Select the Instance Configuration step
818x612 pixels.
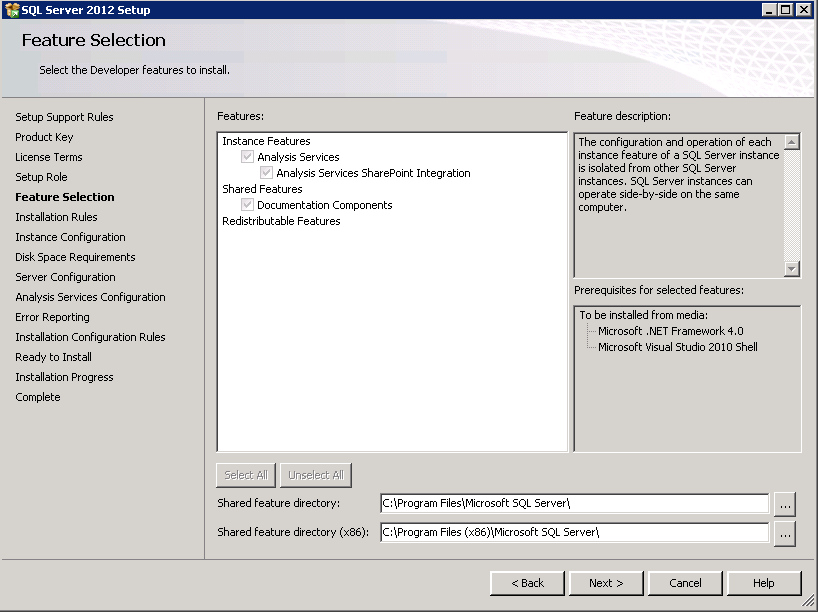[70, 237]
